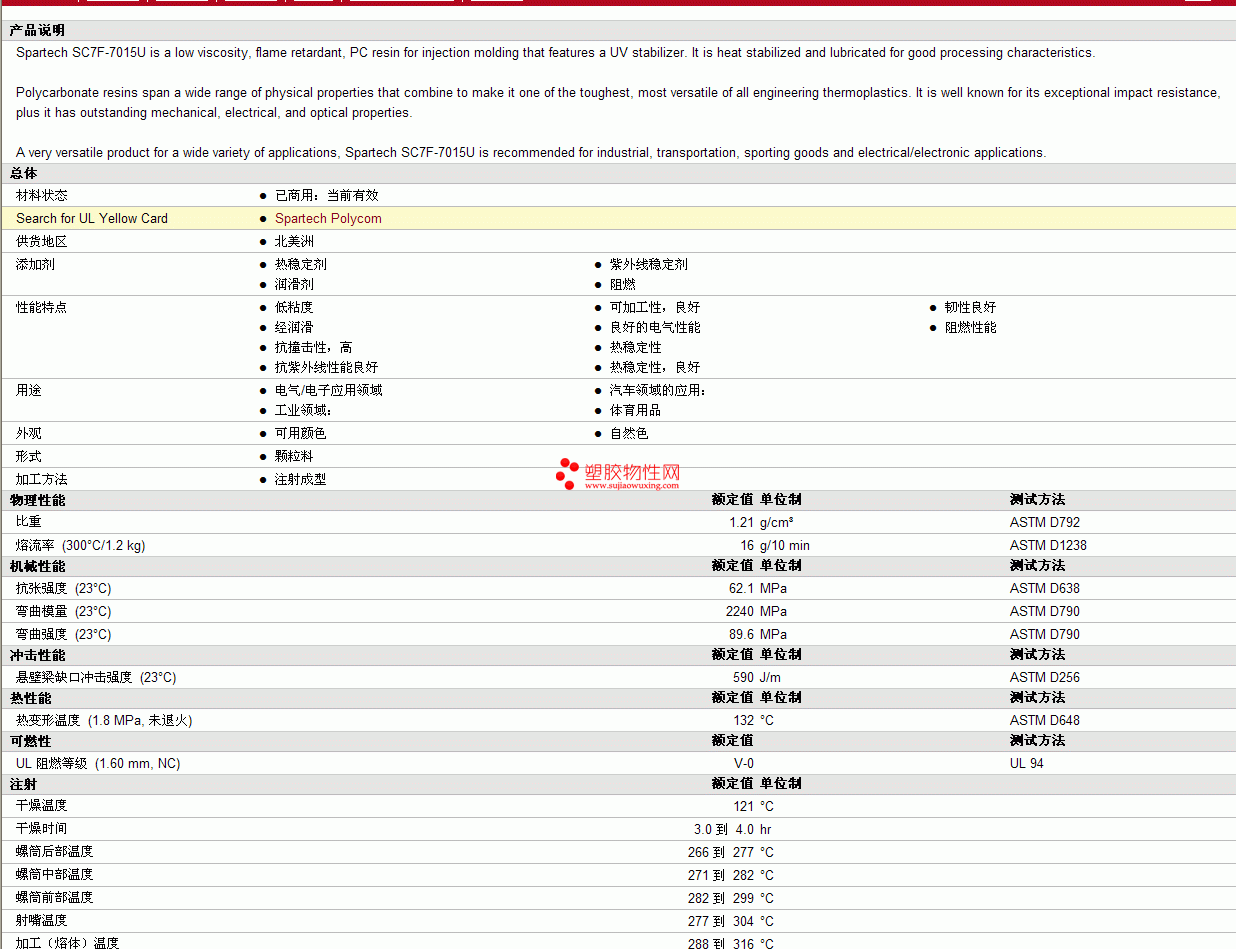Click the '供货地区' row label

[x=42, y=241]
